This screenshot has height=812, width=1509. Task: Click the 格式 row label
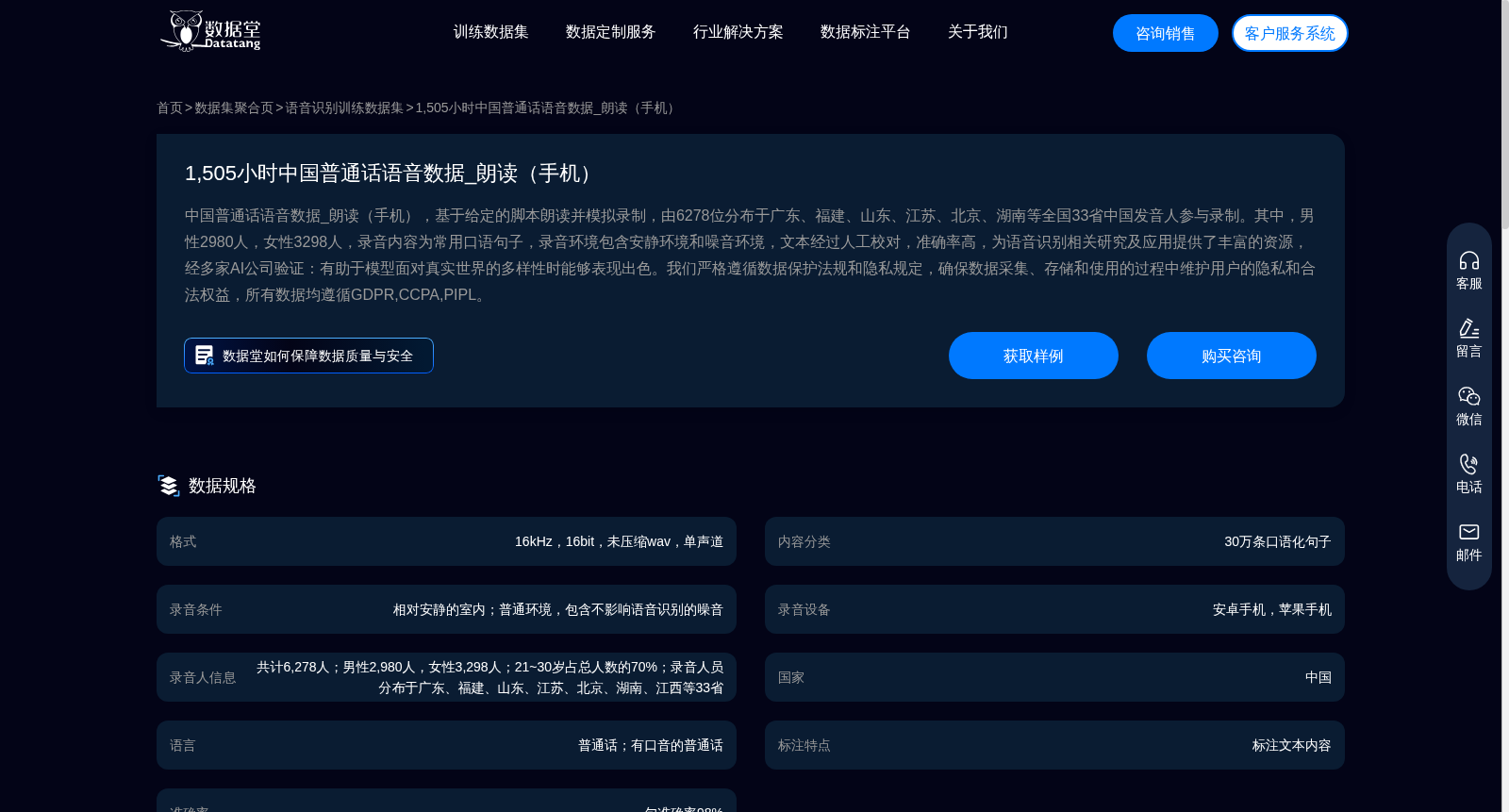(x=183, y=541)
